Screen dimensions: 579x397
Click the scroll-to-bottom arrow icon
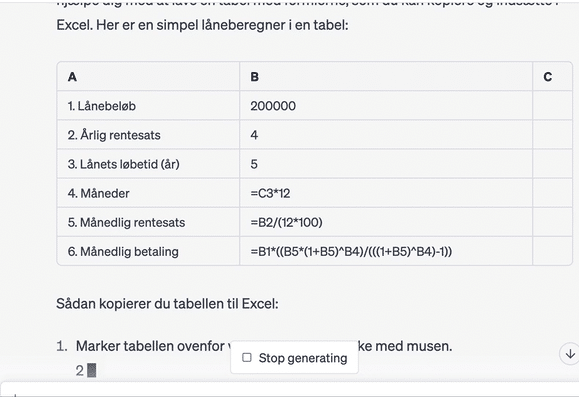[570, 354]
